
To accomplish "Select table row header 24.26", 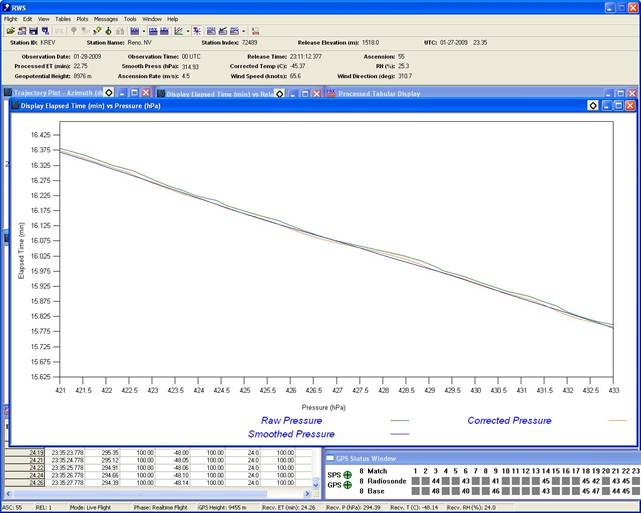I will 25,483.
